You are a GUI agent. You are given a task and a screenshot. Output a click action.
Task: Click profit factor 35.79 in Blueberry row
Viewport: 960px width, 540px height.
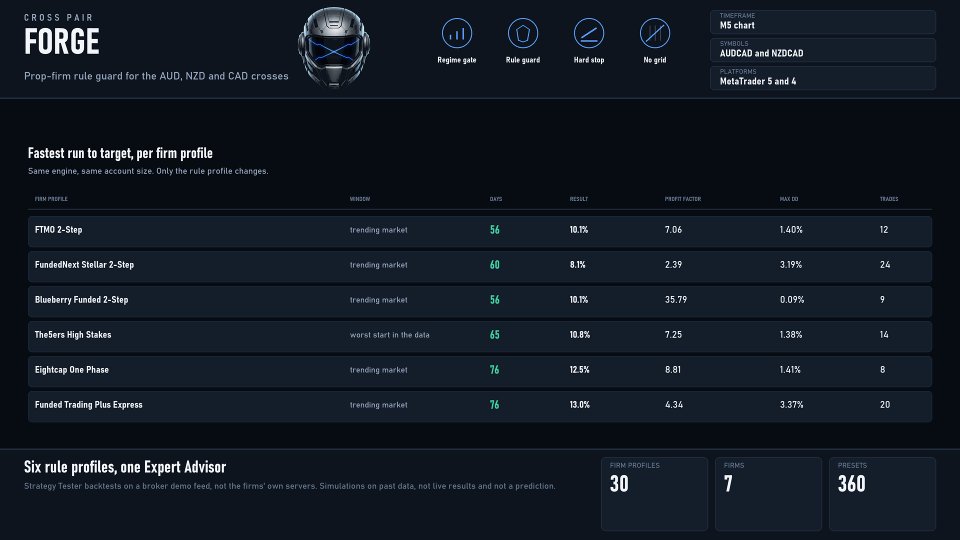676,300
